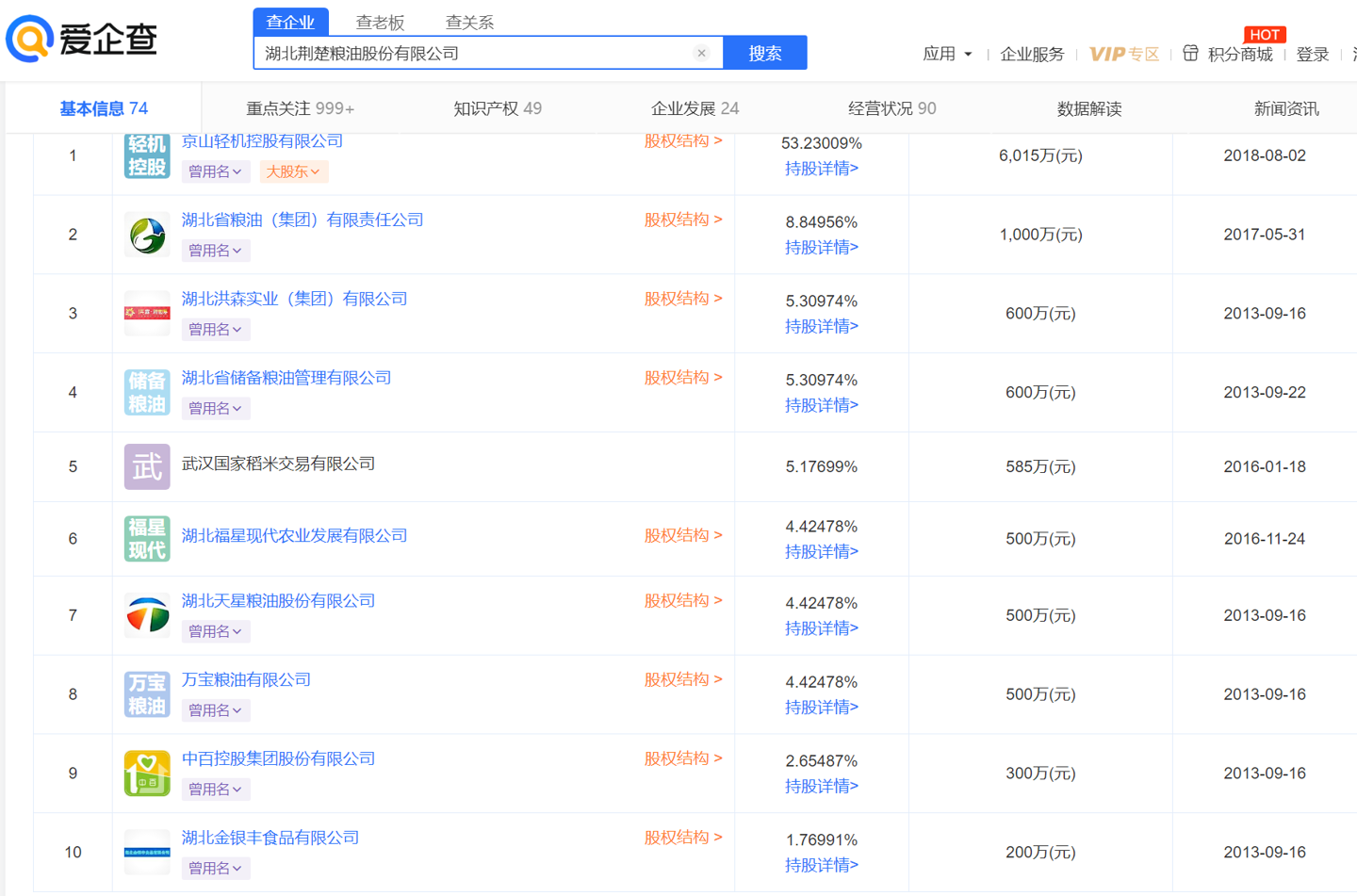Open 万宝粮油有限公司 company page
Screen dimensions: 1357x896
(246, 679)
